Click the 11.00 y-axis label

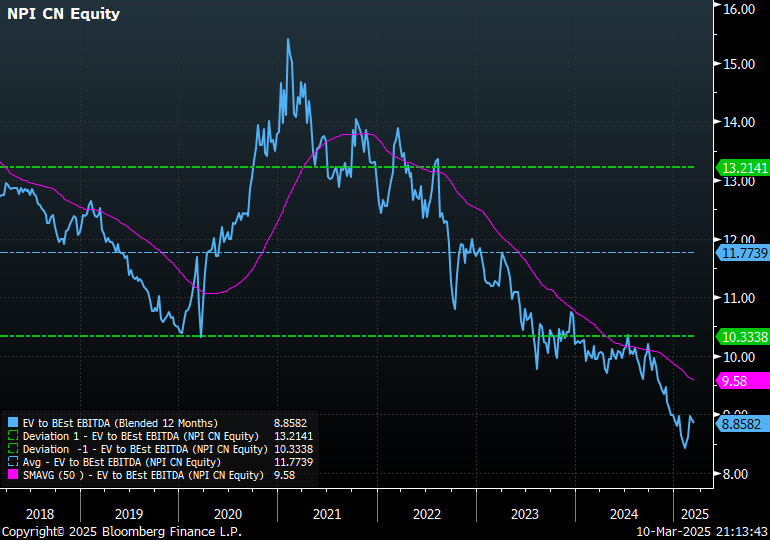pyautogui.click(x=739, y=298)
